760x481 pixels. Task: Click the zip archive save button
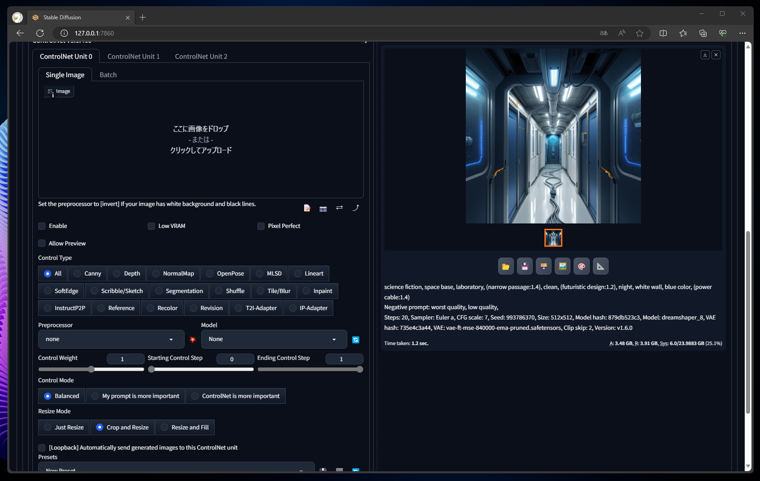(543, 266)
